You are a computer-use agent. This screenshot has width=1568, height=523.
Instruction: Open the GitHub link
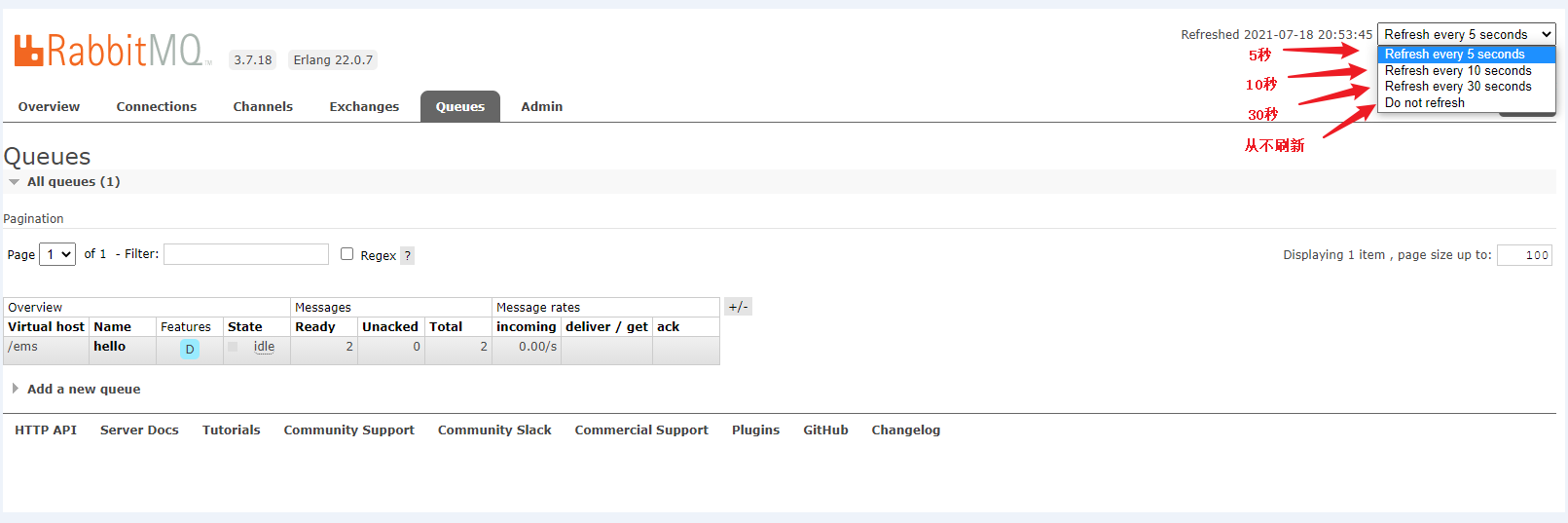[x=825, y=430]
